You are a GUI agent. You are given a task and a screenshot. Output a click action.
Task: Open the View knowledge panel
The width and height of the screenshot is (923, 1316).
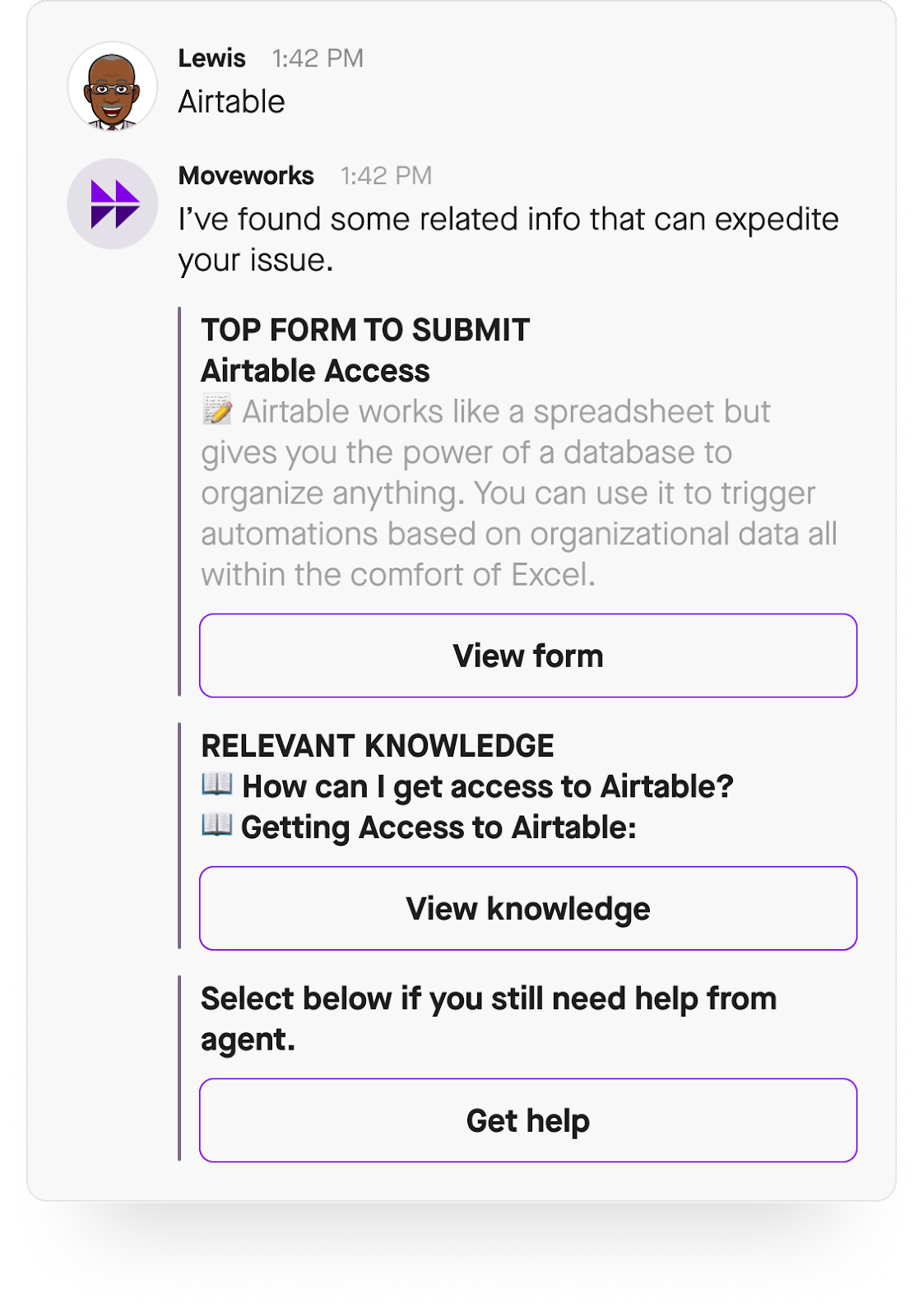point(527,908)
